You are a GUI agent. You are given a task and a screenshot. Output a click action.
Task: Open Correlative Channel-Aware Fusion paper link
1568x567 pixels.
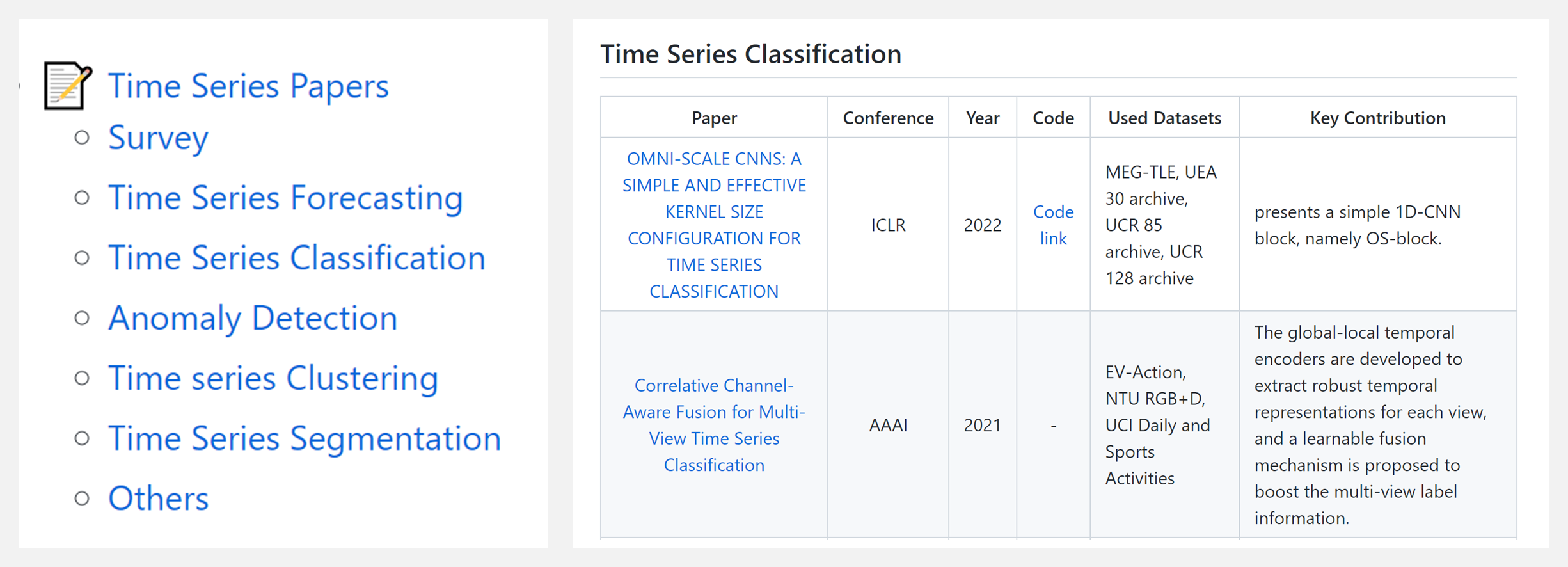(714, 425)
